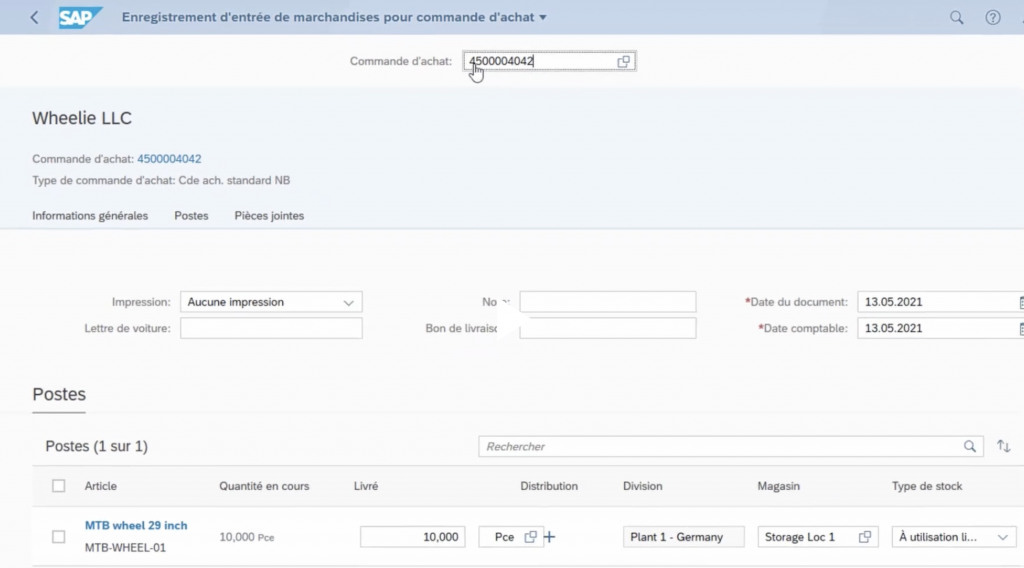
Task: Add distribution with the plus icon
Action: click(549, 537)
